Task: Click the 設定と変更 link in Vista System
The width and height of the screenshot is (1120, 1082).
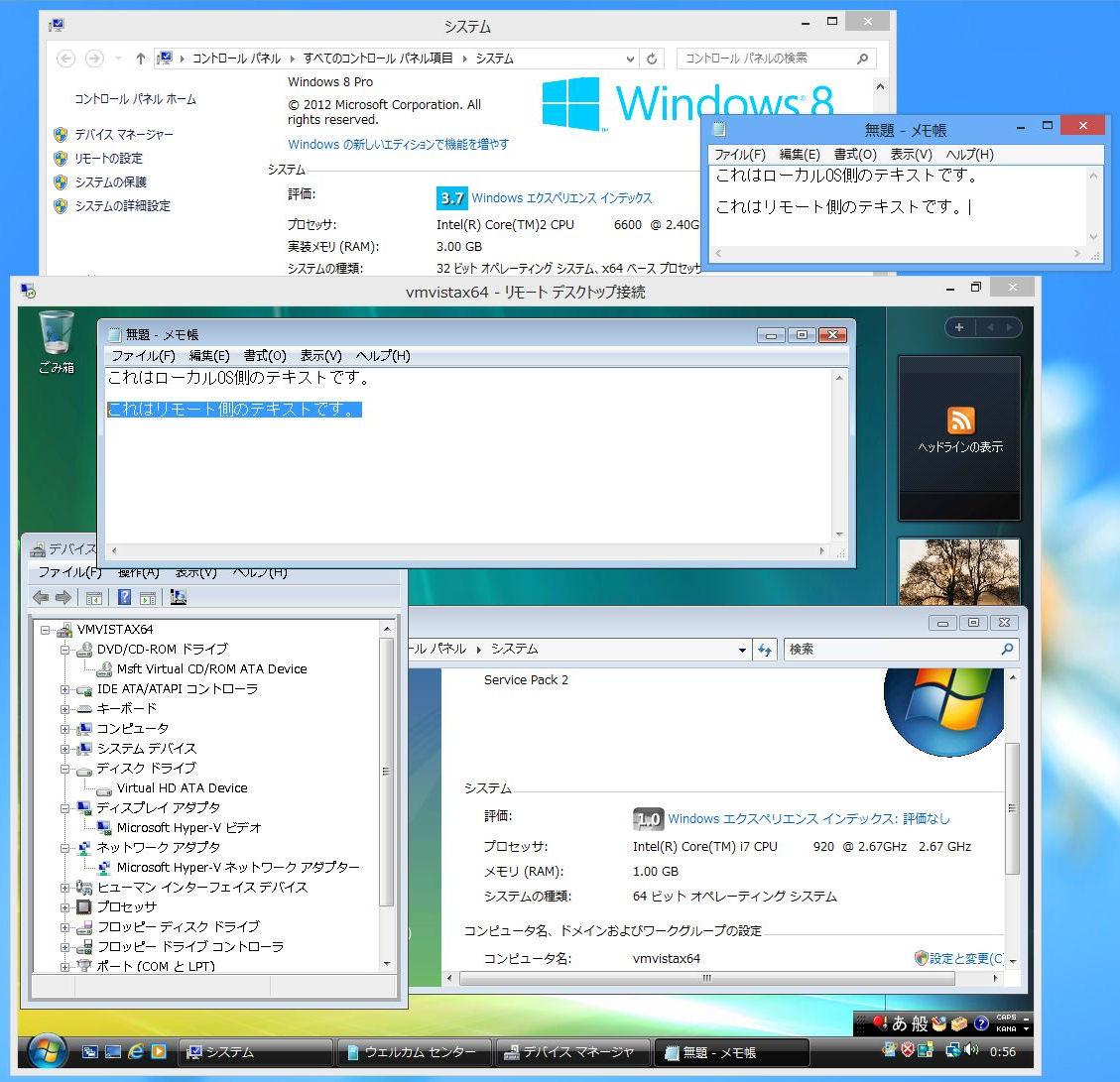Action: pyautogui.click(x=965, y=958)
